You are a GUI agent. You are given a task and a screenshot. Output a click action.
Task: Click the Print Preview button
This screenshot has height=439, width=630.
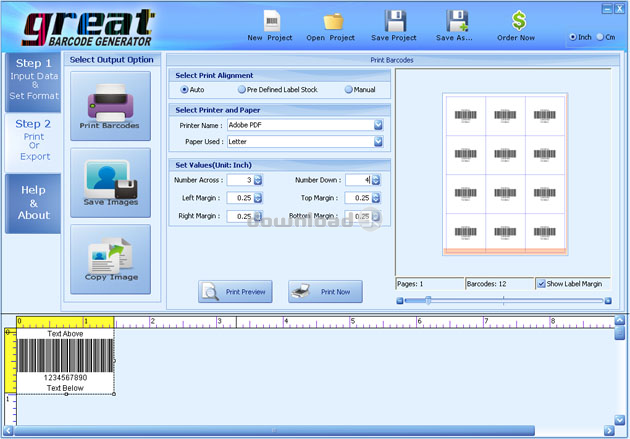235,292
